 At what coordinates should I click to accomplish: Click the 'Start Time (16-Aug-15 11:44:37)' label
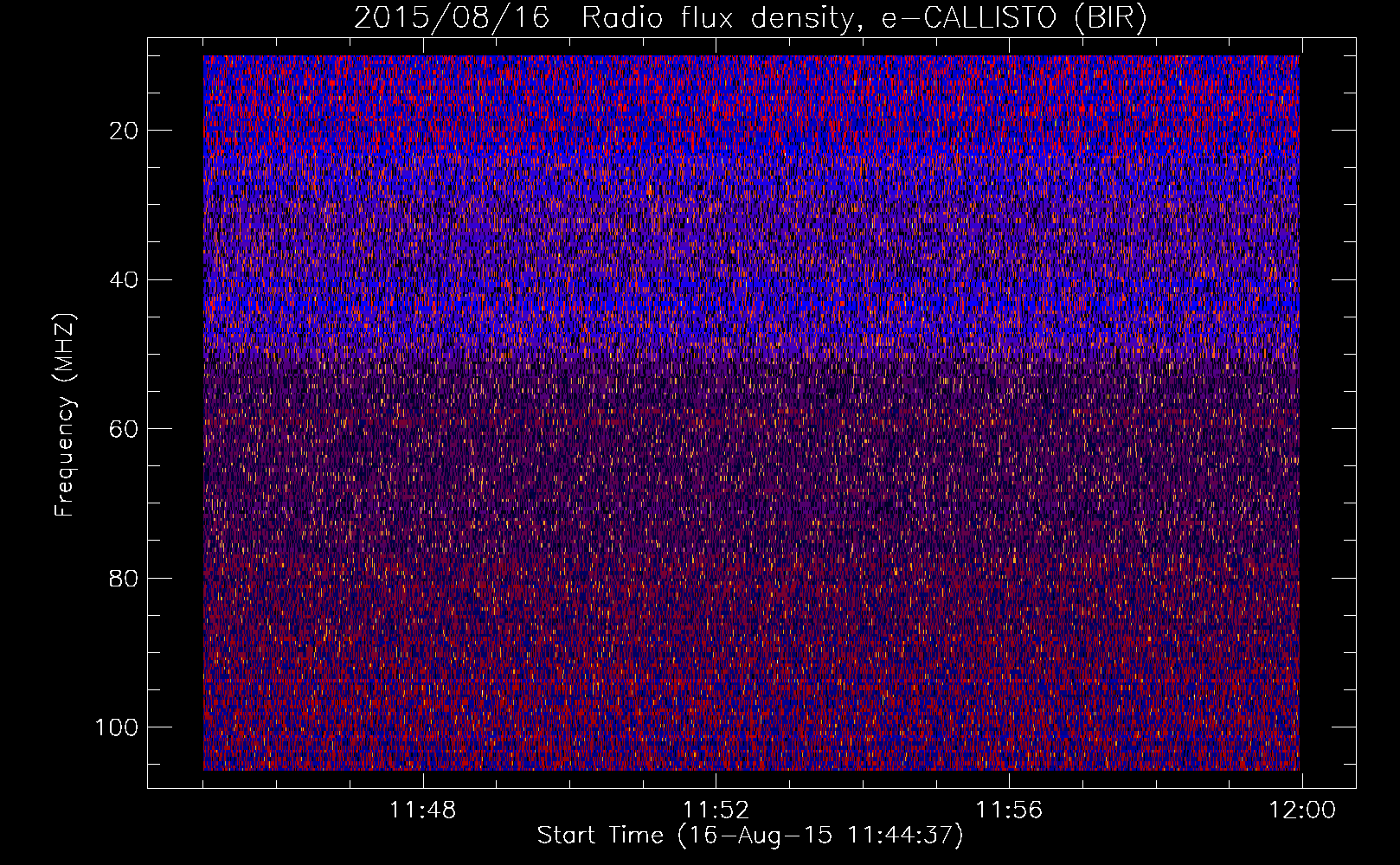pos(750,836)
